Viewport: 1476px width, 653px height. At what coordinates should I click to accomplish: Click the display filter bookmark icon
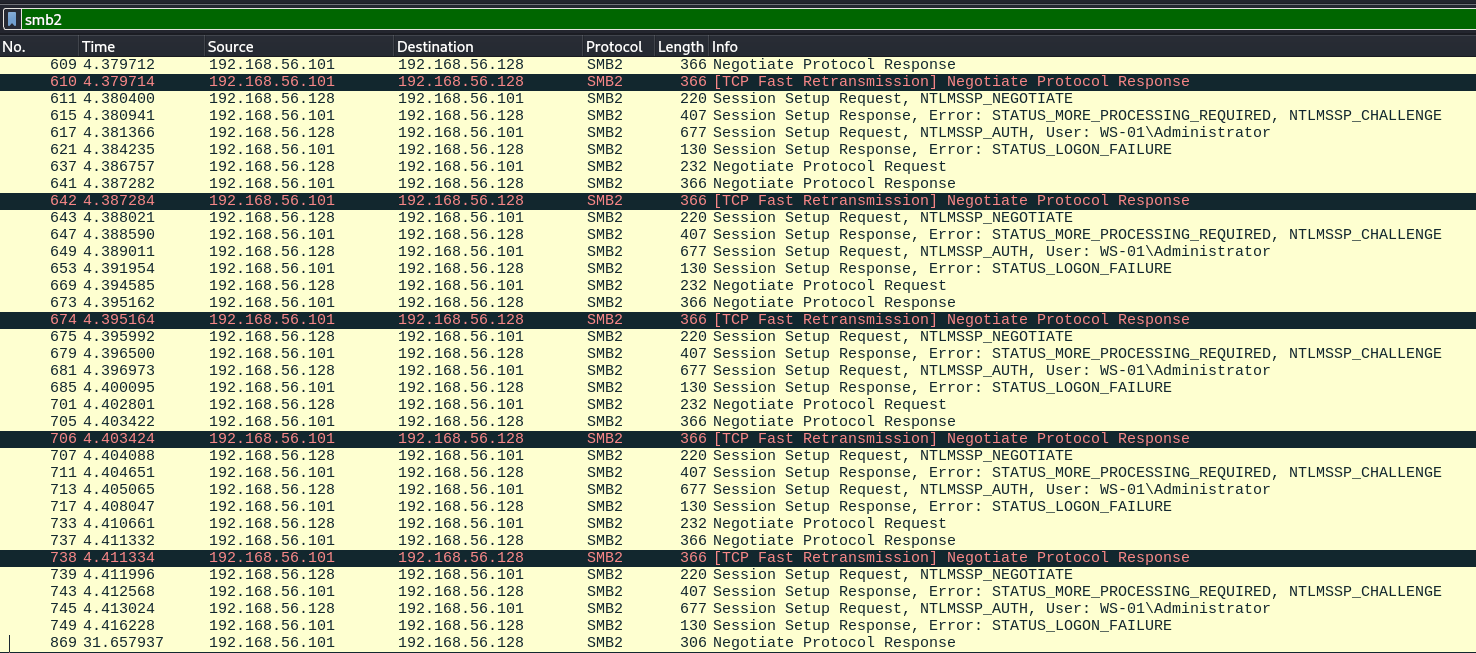pos(11,19)
